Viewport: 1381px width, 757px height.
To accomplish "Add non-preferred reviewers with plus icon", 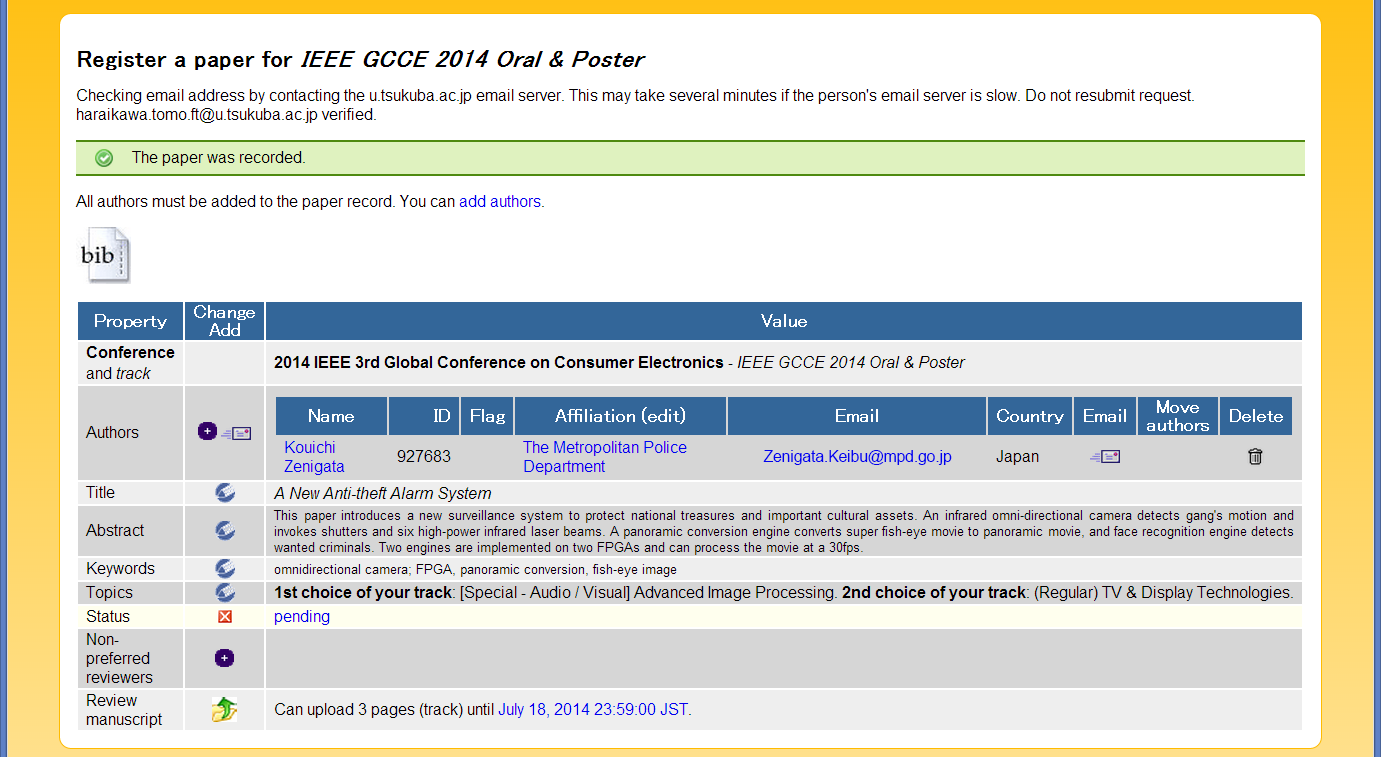I will 225,658.
